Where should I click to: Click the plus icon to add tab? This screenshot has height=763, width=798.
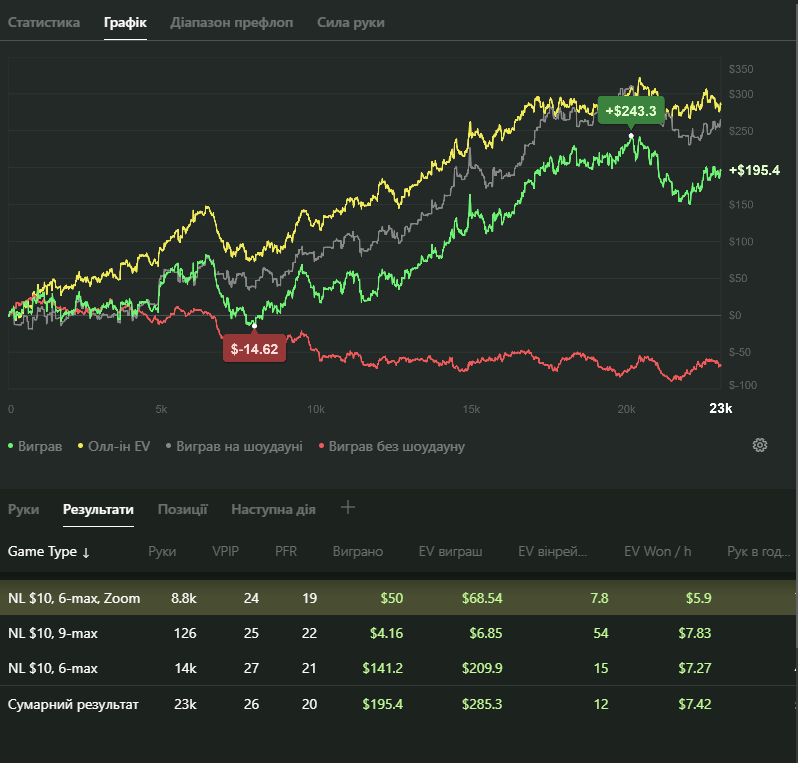click(348, 508)
